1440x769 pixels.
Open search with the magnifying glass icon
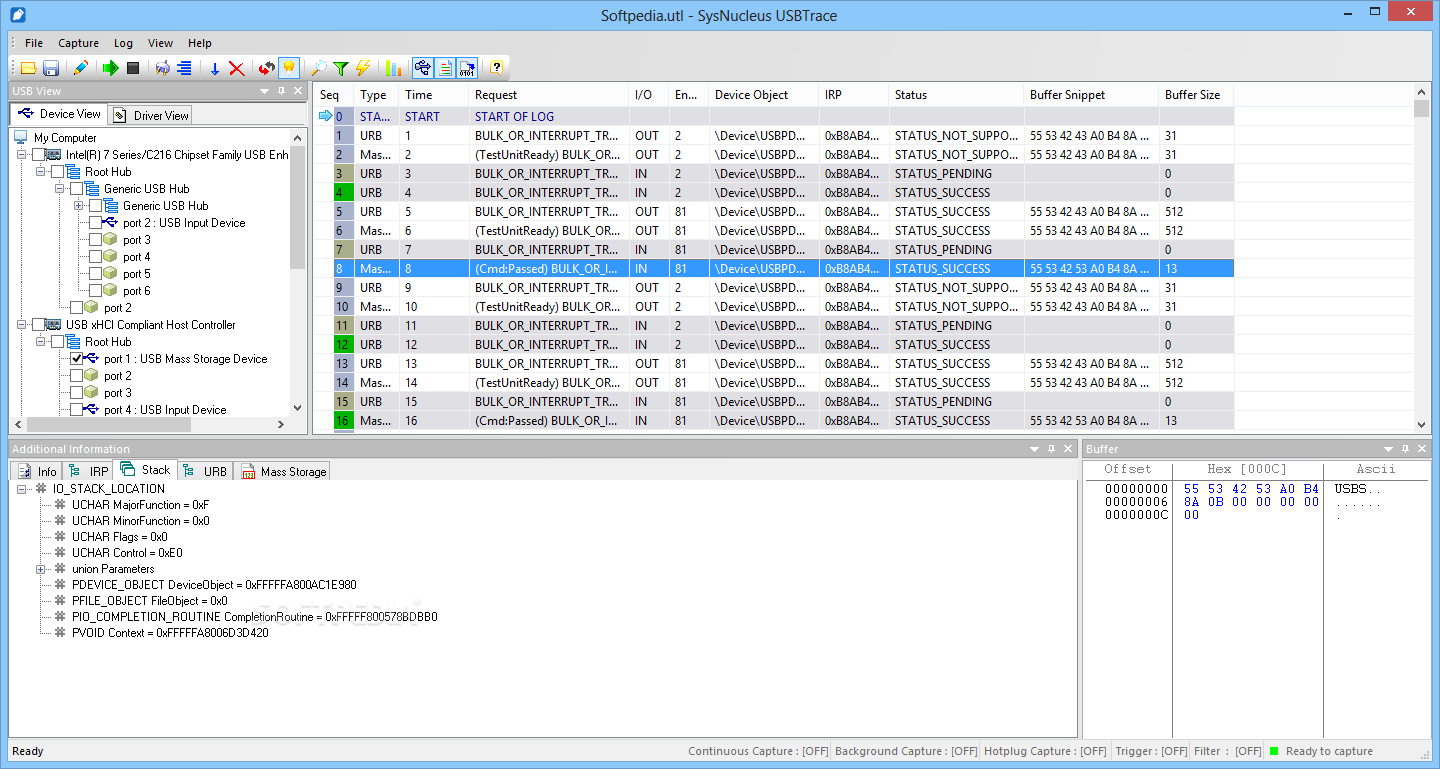pyautogui.click(x=319, y=68)
